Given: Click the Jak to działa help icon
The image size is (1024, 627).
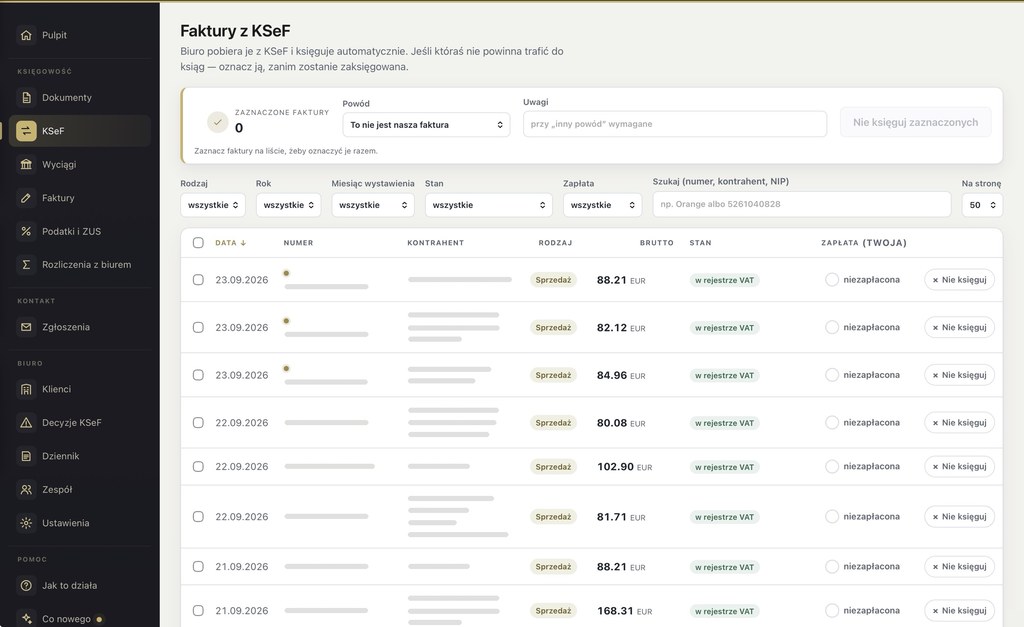Looking at the screenshot, I should [26, 585].
